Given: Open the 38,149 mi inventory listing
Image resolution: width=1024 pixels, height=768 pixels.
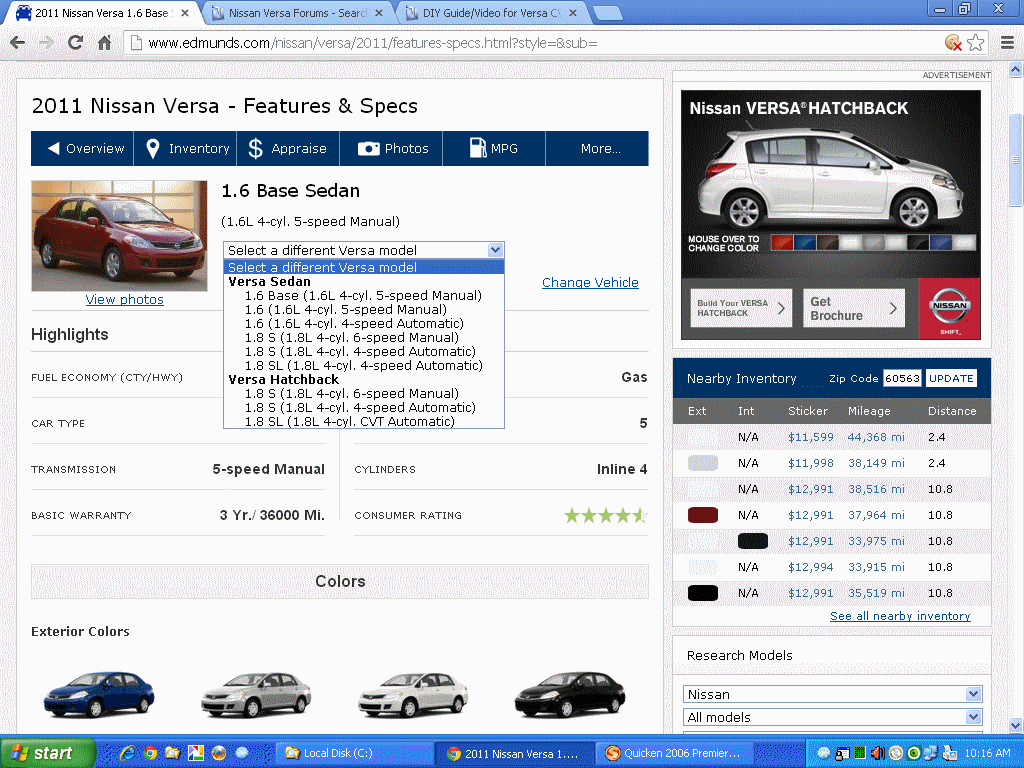Looking at the screenshot, I should [x=876, y=463].
